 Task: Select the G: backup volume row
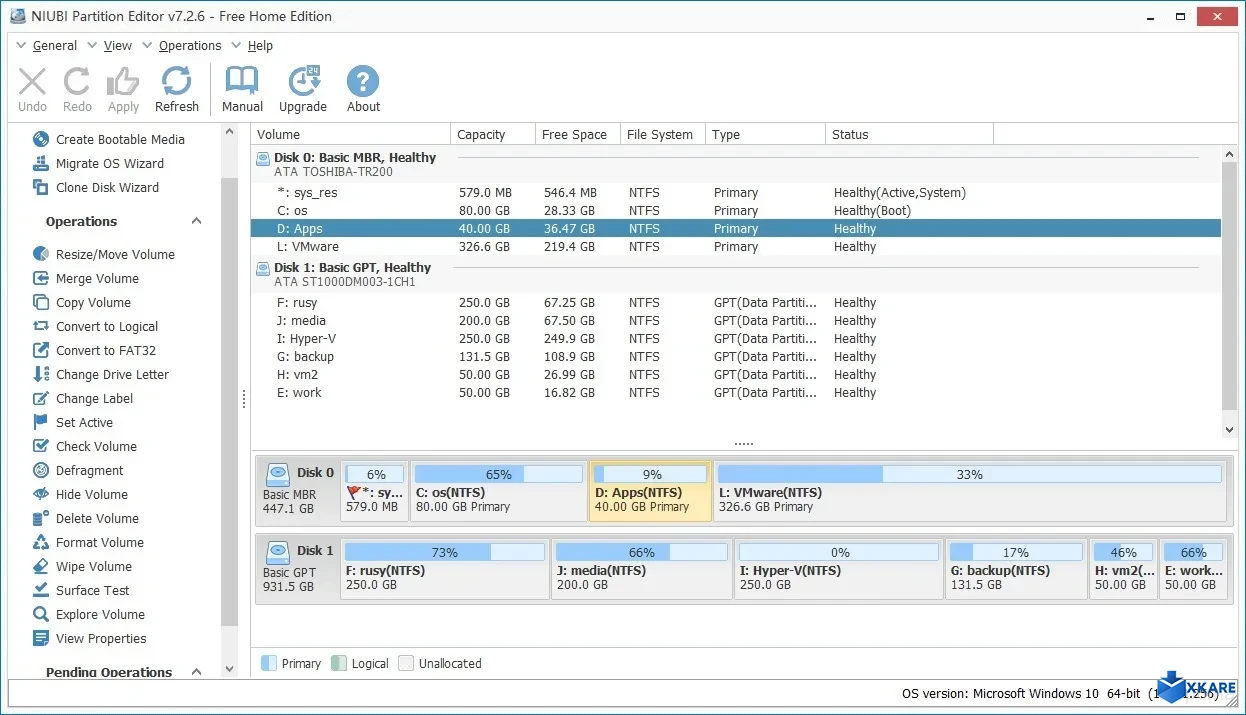(x=736, y=356)
